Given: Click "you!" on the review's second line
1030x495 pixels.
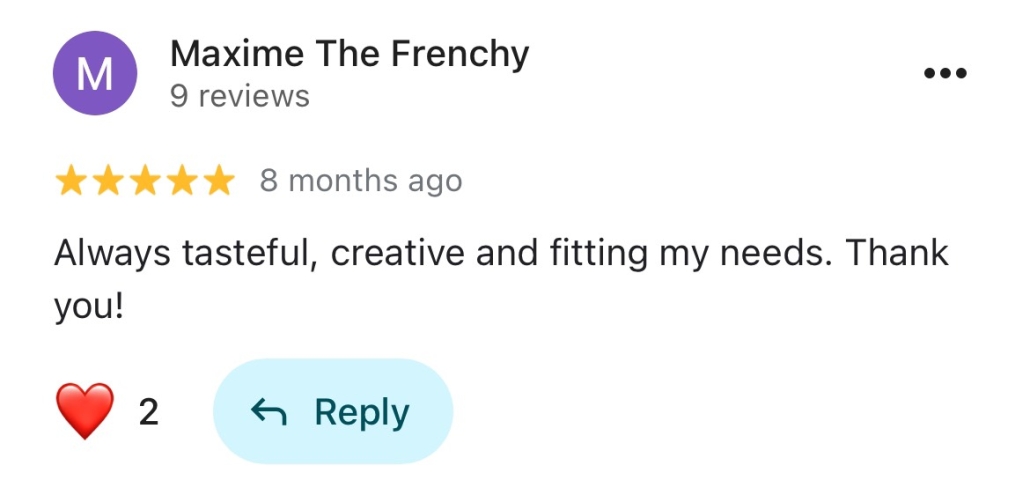Looking at the screenshot, I should point(88,304).
